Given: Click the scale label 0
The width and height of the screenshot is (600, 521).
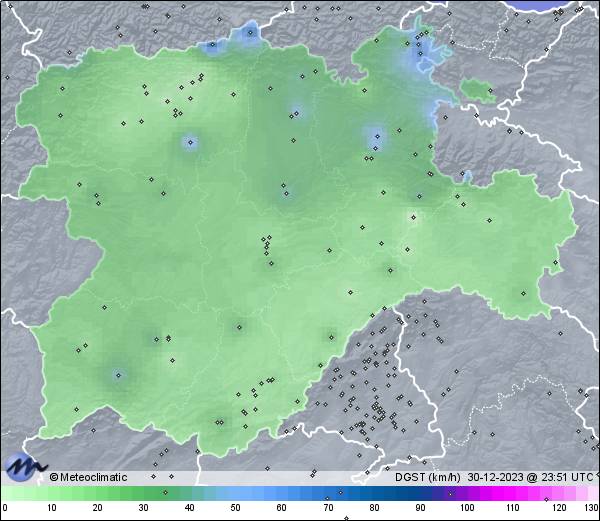Looking at the screenshot, I should 5,508.
